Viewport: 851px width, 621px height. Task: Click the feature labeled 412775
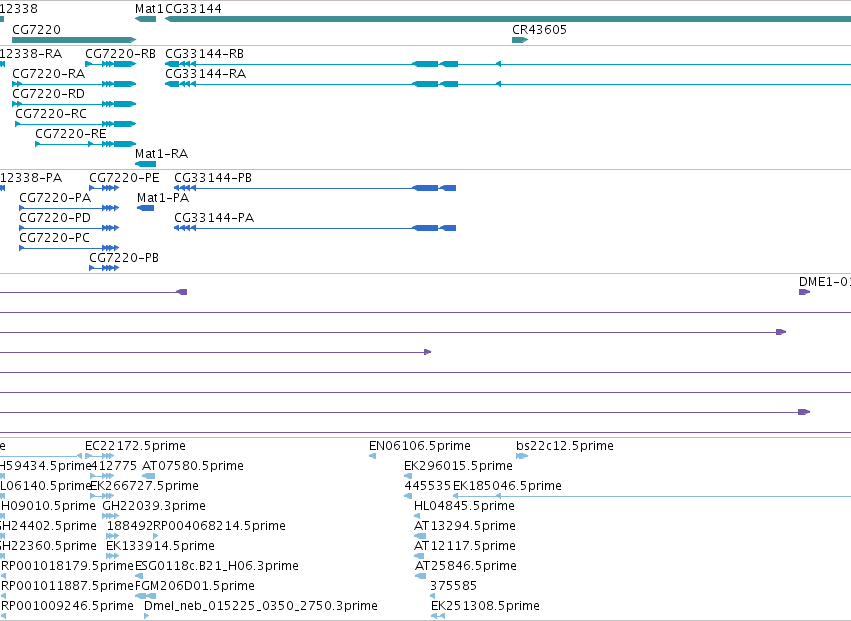click(x=113, y=466)
